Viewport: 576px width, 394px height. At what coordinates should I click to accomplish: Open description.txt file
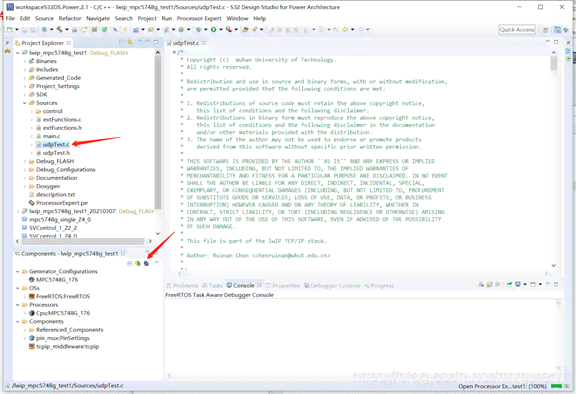pos(52,195)
